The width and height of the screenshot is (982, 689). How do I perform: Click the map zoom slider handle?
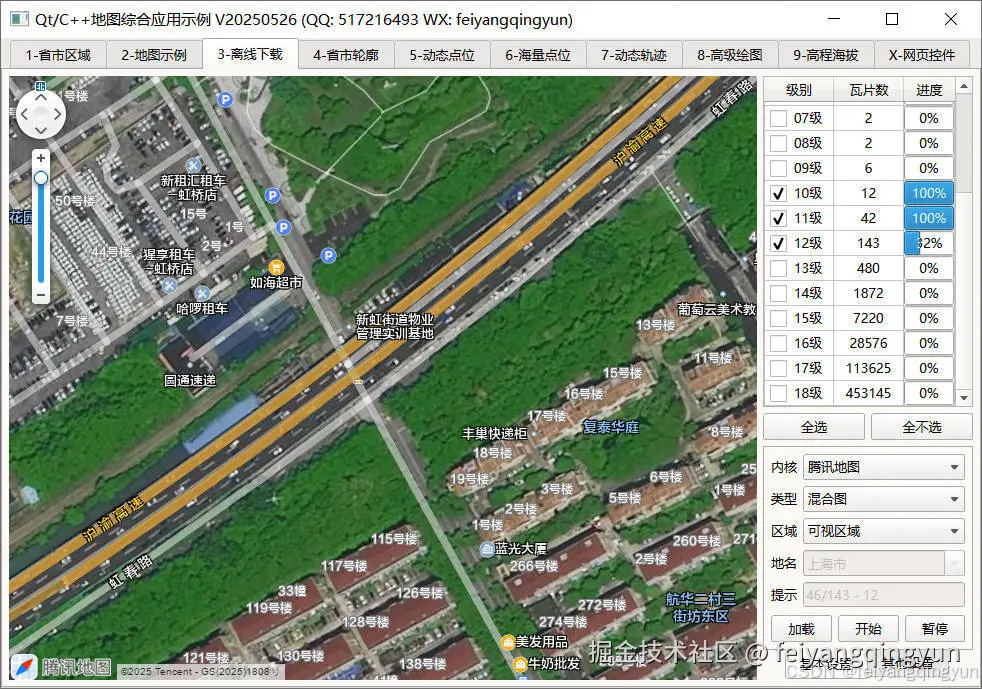pyautogui.click(x=41, y=179)
